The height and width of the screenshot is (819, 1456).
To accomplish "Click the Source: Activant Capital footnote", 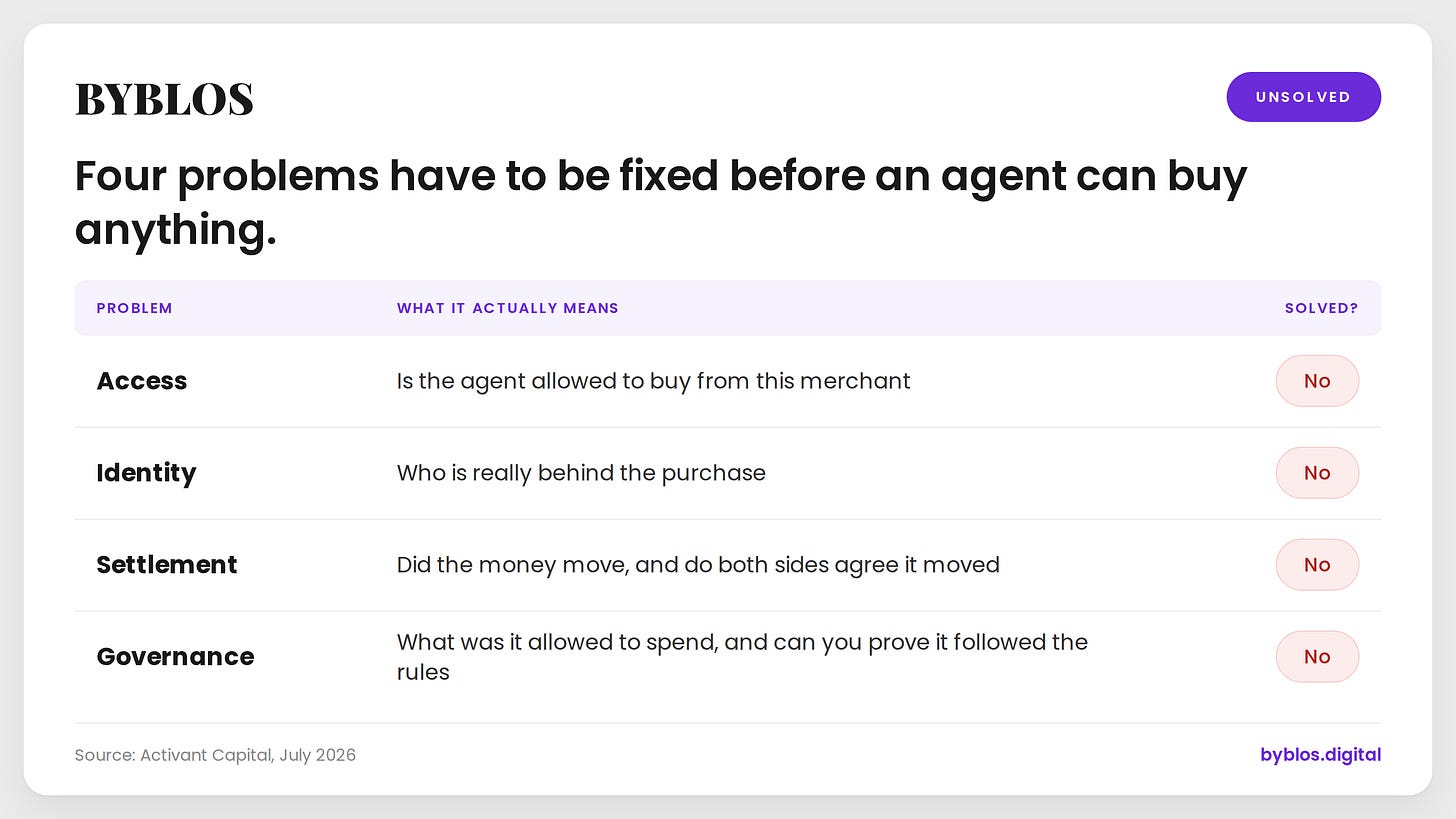I will pyautogui.click(x=215, y=755).
